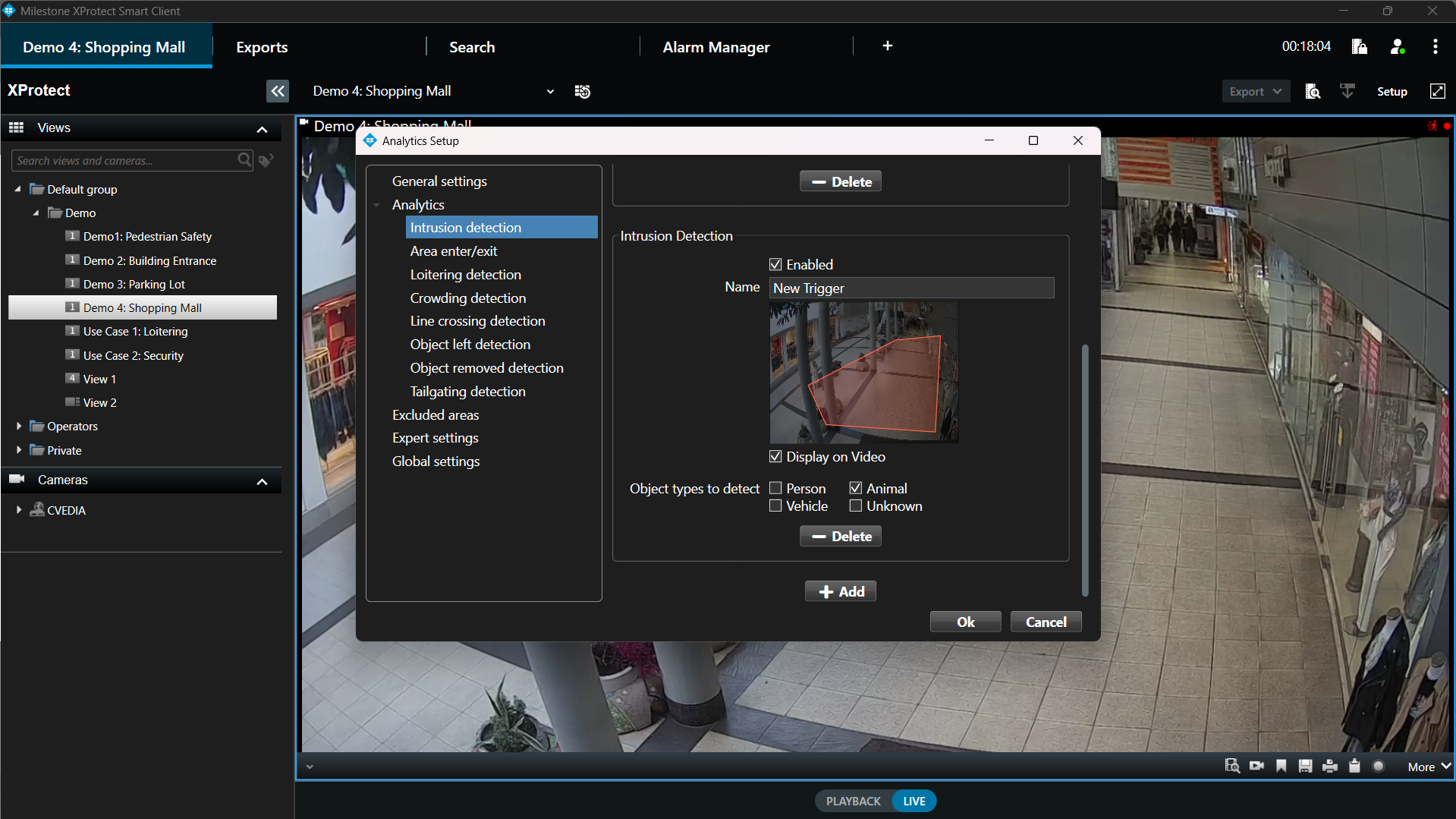Uncheck the Animal object type
The height and width of the screenshot is (819, 1456).
tap(855, 488)
